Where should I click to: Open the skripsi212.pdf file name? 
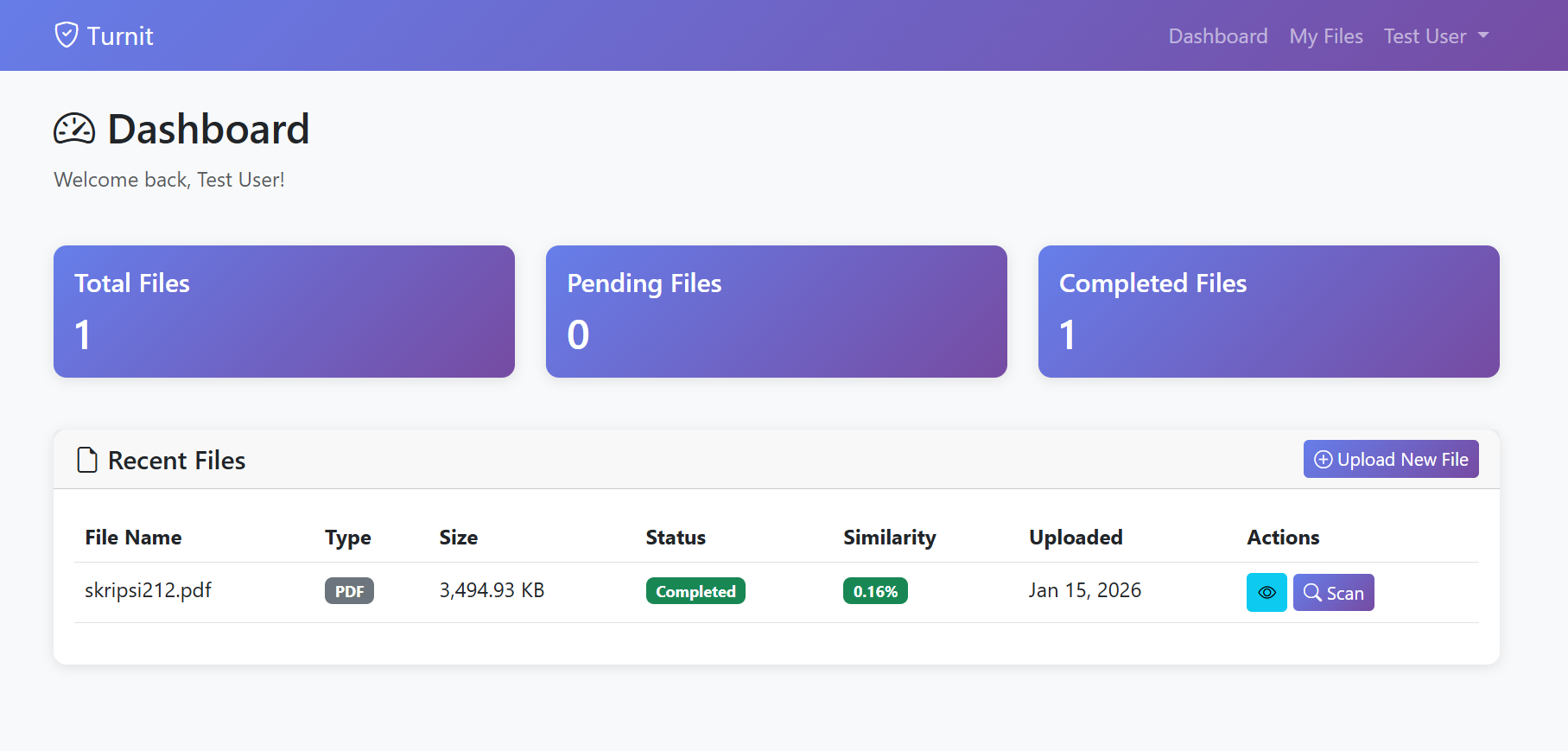pyautogui.click(x=148, y=590)
